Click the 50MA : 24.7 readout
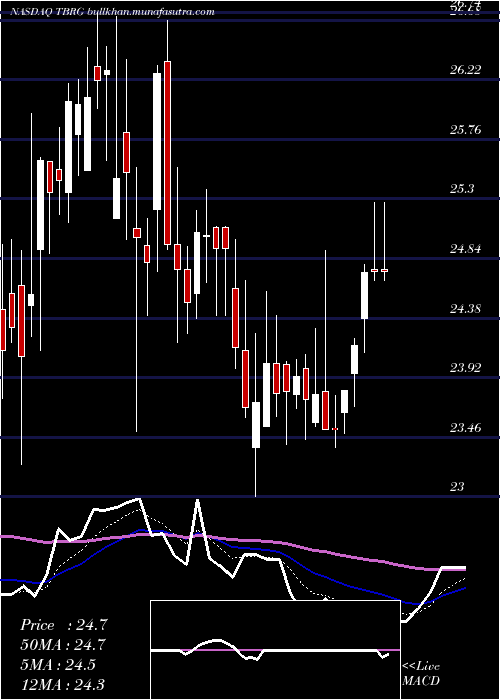This screenshot has width=500, height=700. [64, 645]
